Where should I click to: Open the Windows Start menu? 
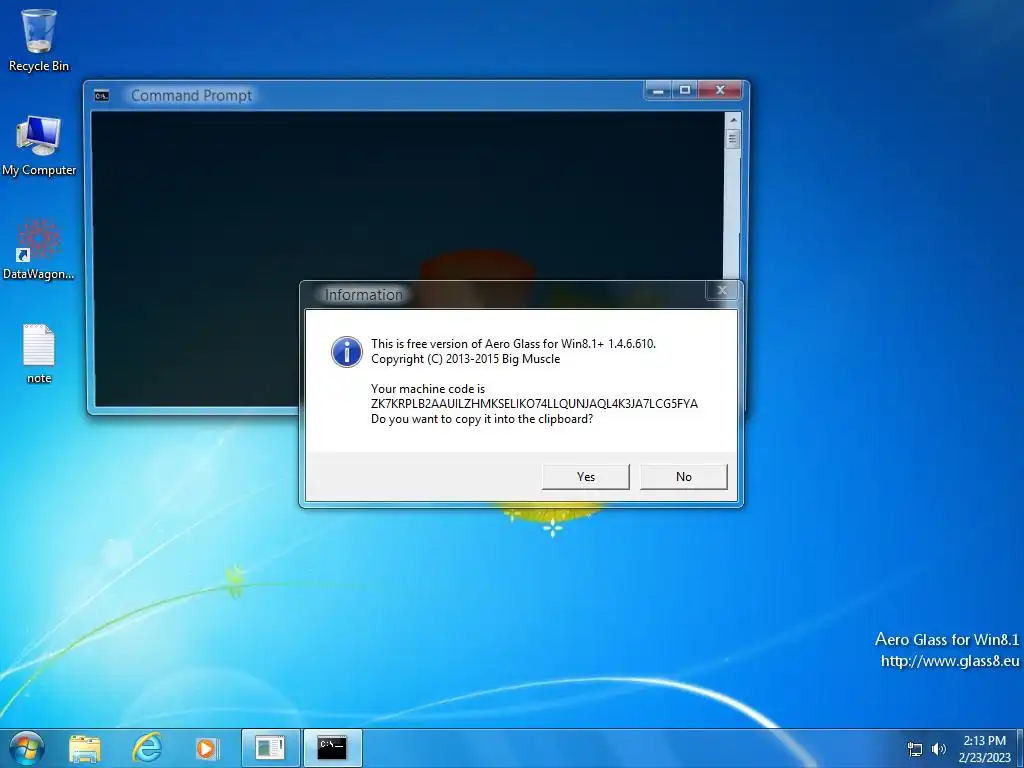(x=26, y=748)
